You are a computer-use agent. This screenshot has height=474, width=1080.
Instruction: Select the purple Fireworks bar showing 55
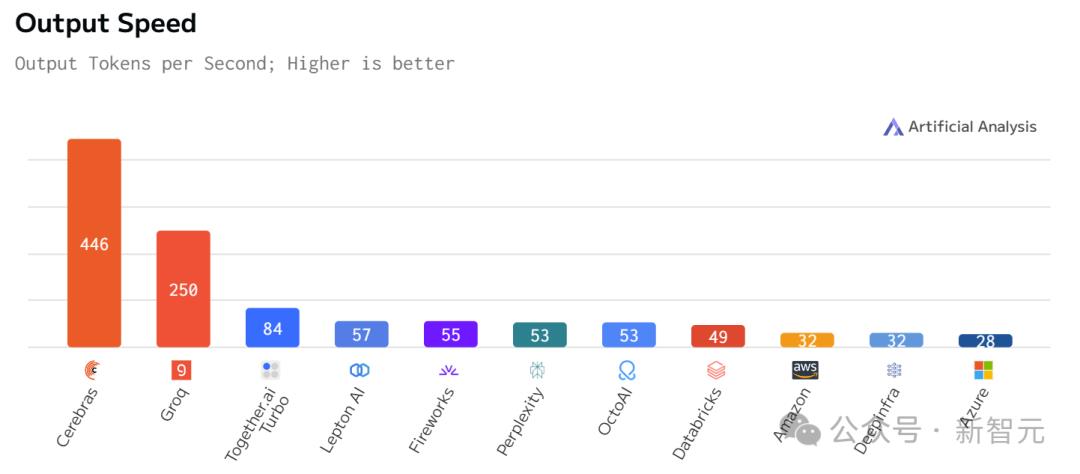pos(450,334)
